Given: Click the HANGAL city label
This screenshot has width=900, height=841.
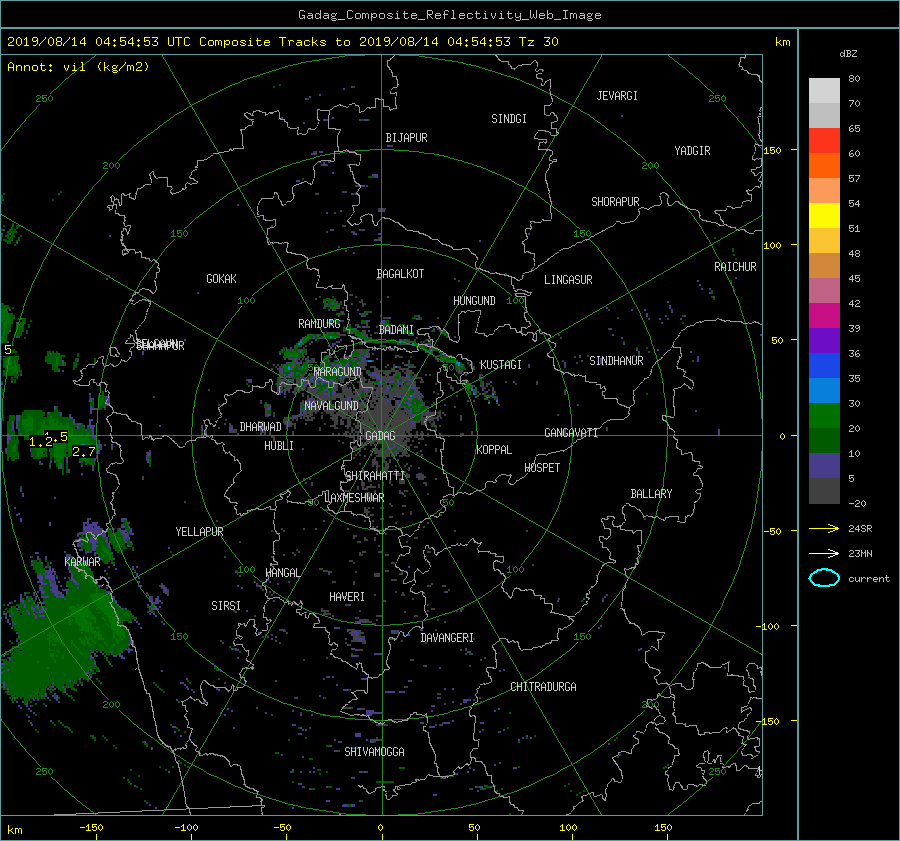Looking at the screenshot, I should click(x=282, y=573).
